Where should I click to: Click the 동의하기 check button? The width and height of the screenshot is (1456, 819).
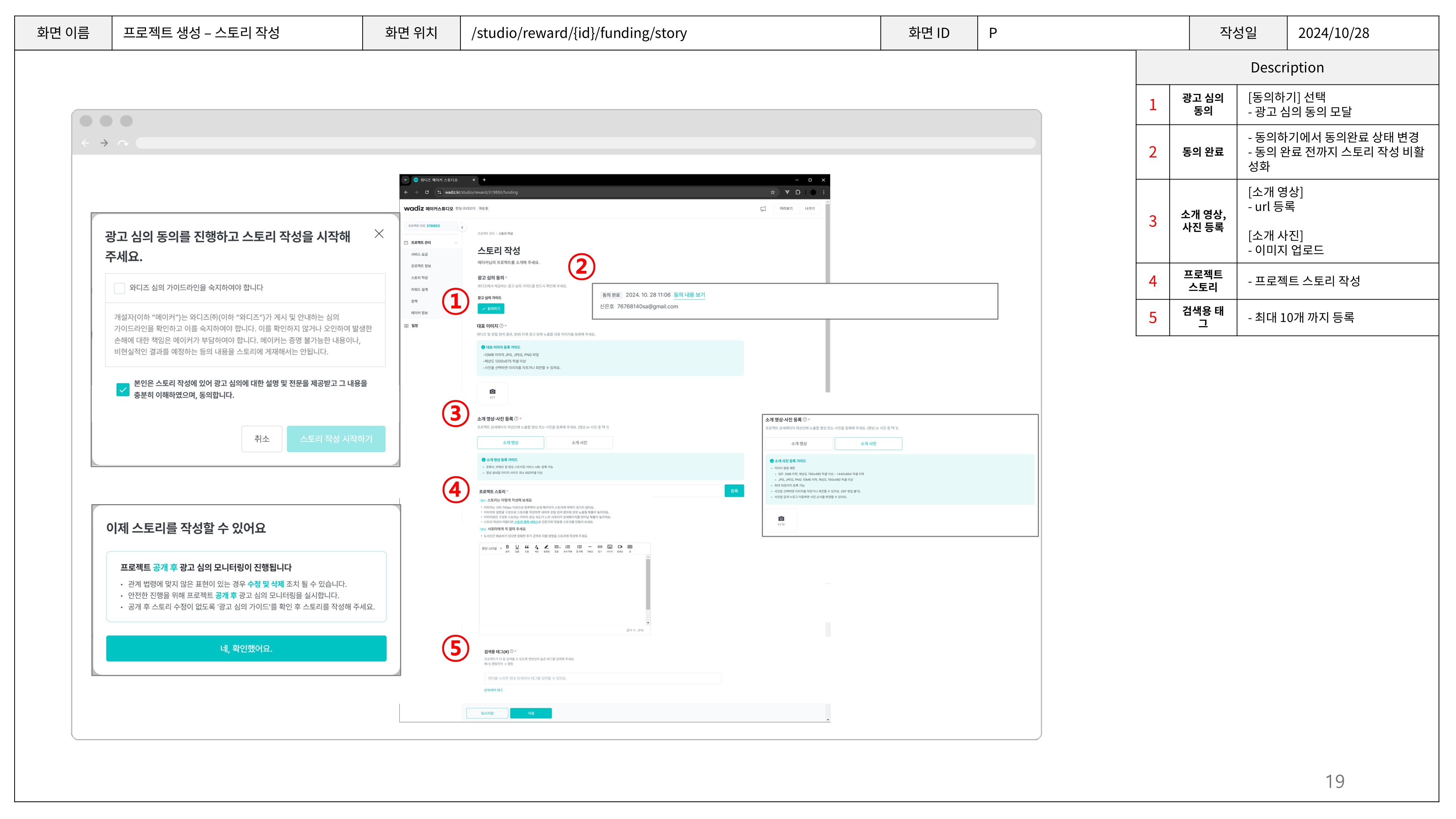[491, 309]
